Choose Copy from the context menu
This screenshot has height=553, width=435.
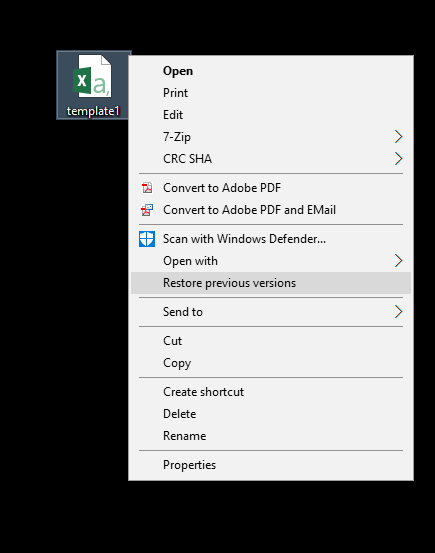point(271,363)
